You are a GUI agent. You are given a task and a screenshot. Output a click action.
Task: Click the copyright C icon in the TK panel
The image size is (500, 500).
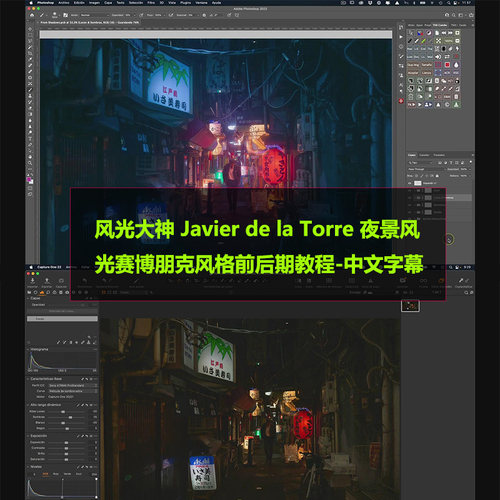447,105
